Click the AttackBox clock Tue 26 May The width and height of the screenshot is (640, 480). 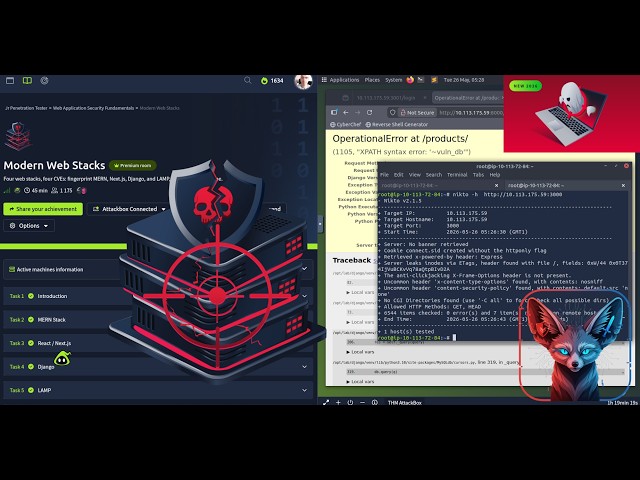point(464,80)
